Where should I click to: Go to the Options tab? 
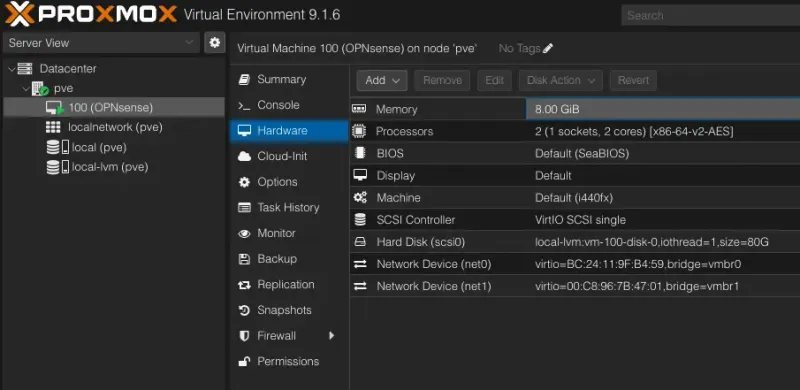(x=289, y=182)
